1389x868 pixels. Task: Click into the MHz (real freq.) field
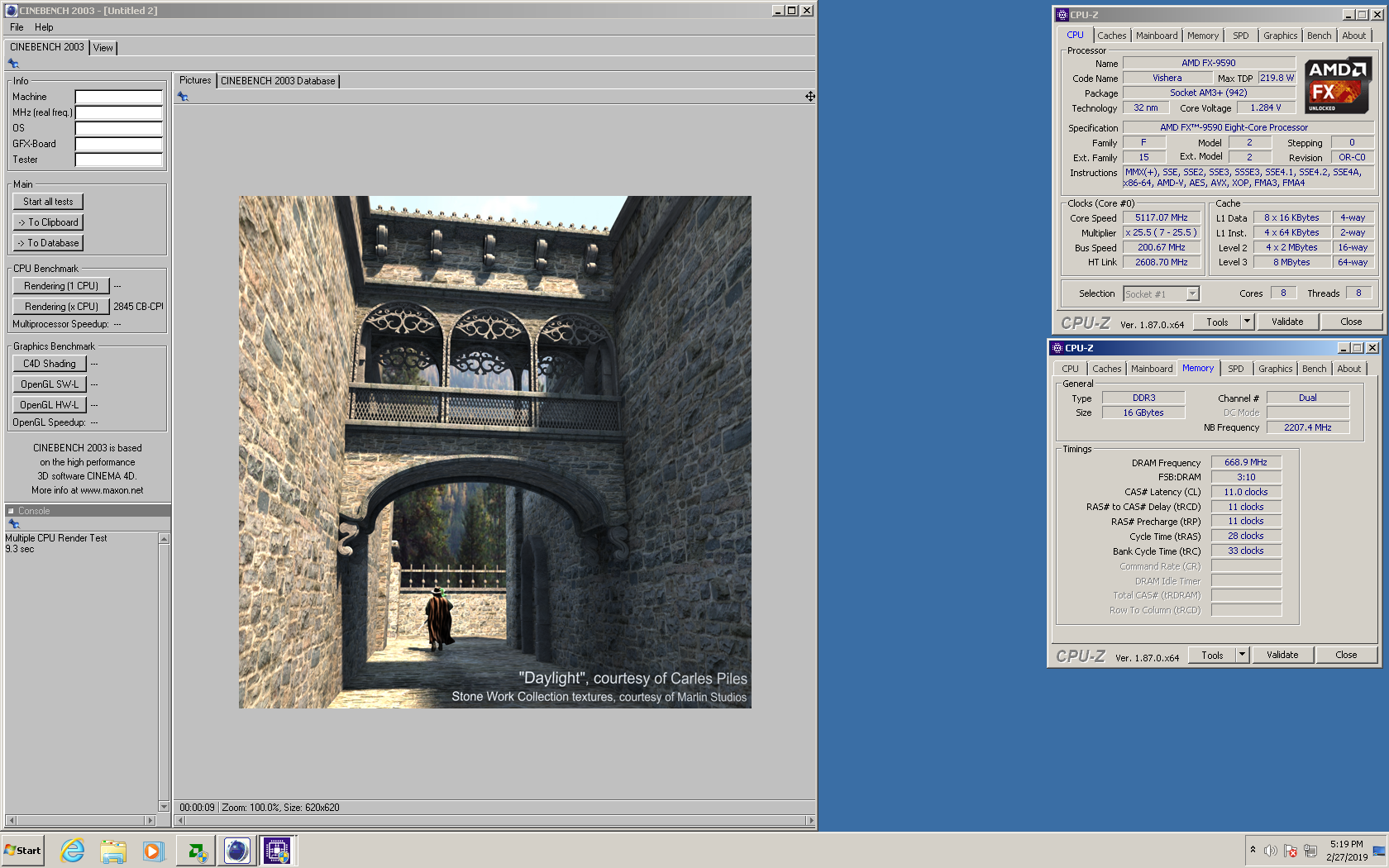(x=118, y=112)
